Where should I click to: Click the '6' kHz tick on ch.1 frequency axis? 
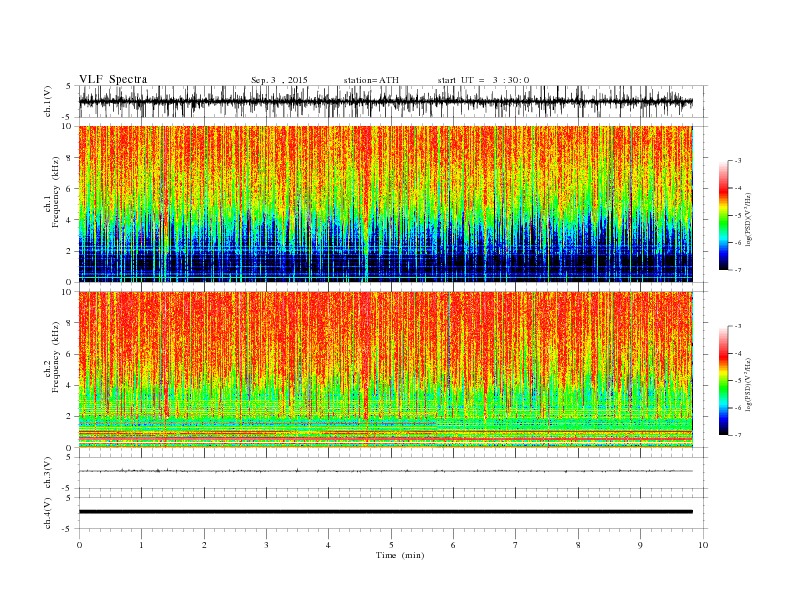pos(69,189)
